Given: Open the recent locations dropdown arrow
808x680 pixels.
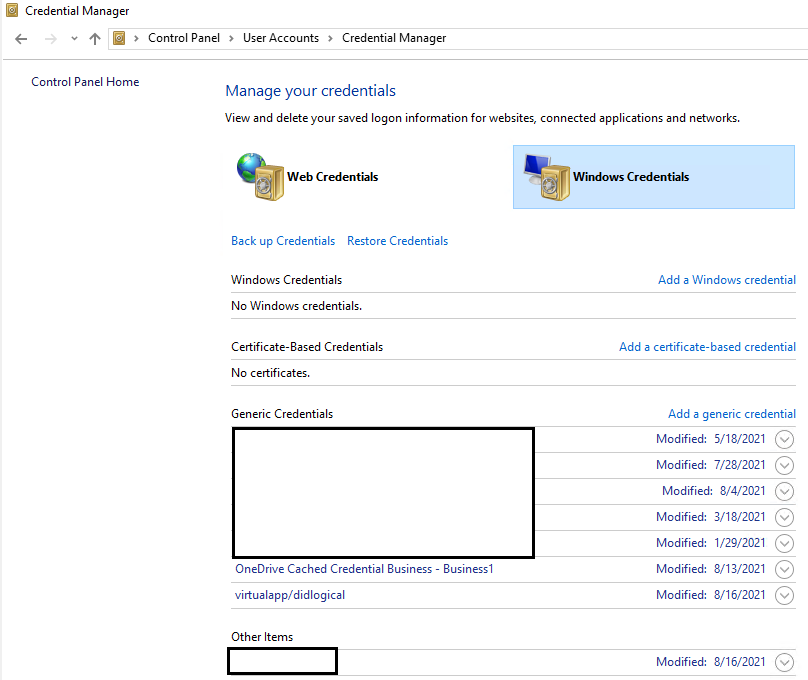Looking at the screenshot, I should [73, 38].
